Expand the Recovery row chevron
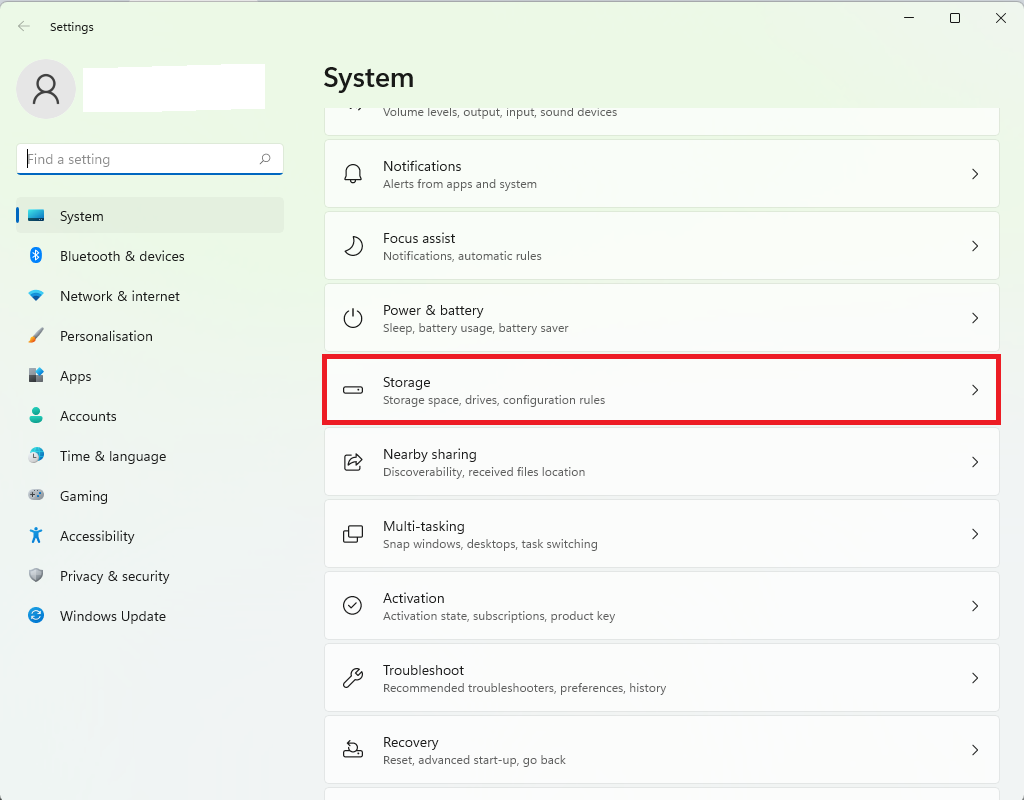This screenshot has width=1024, height=800. pos(975,750)
